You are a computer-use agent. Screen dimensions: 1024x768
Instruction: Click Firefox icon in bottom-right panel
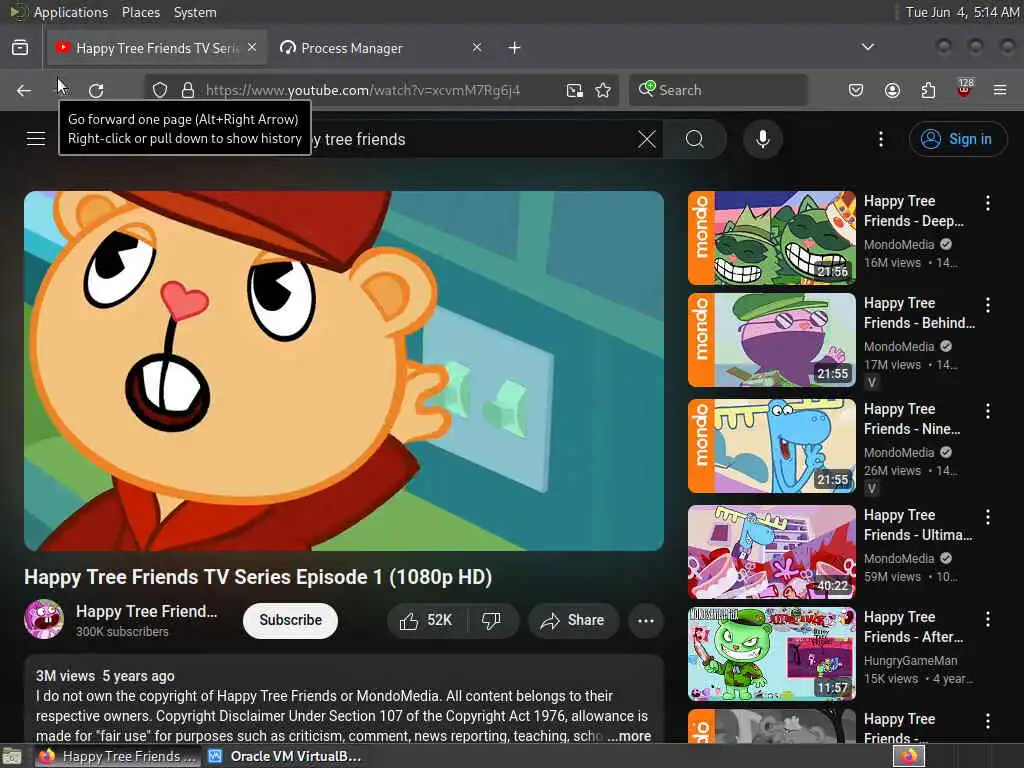tap(909, 756)
